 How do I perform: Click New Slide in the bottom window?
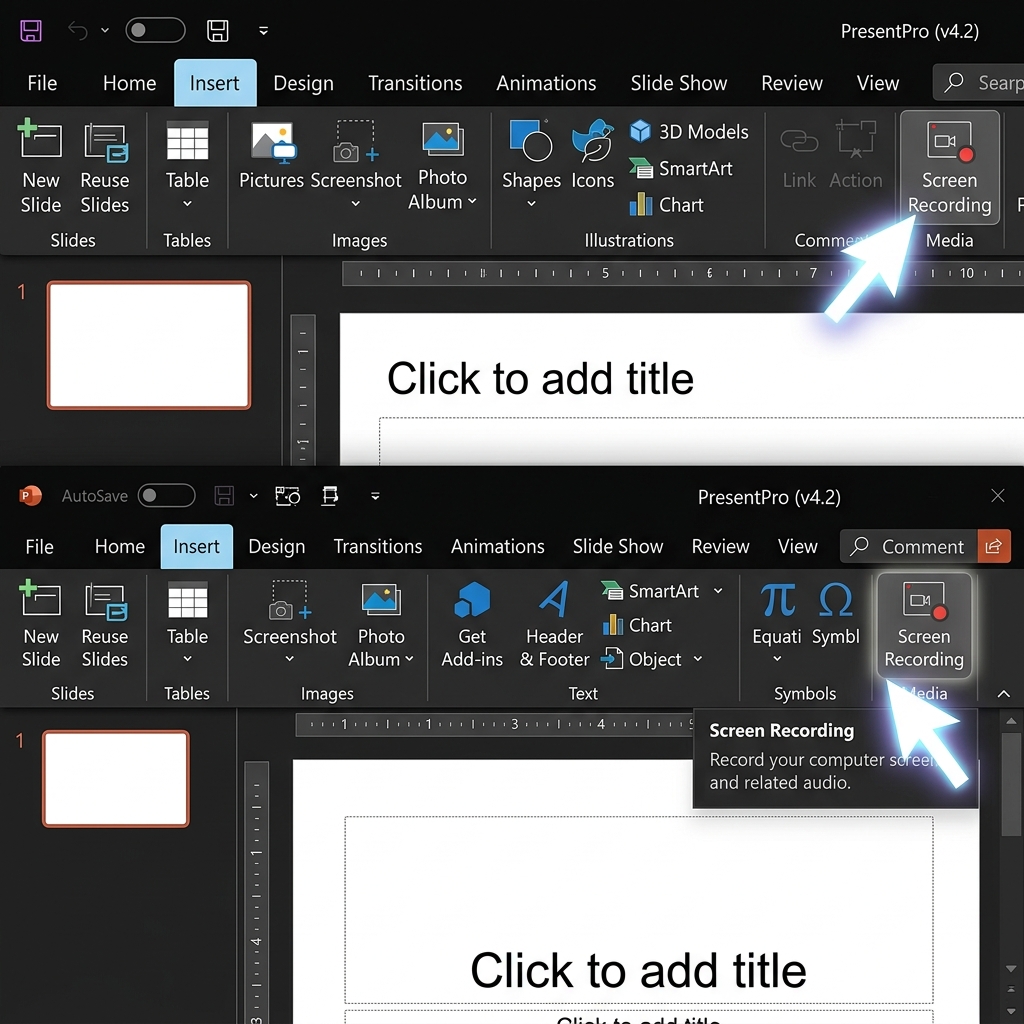pyautogui.click(x=40, y=624)
